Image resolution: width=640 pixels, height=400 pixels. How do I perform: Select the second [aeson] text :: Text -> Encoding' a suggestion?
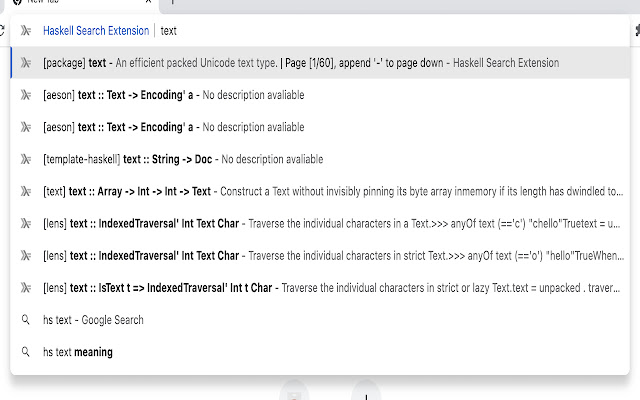(x=320, y=127)
